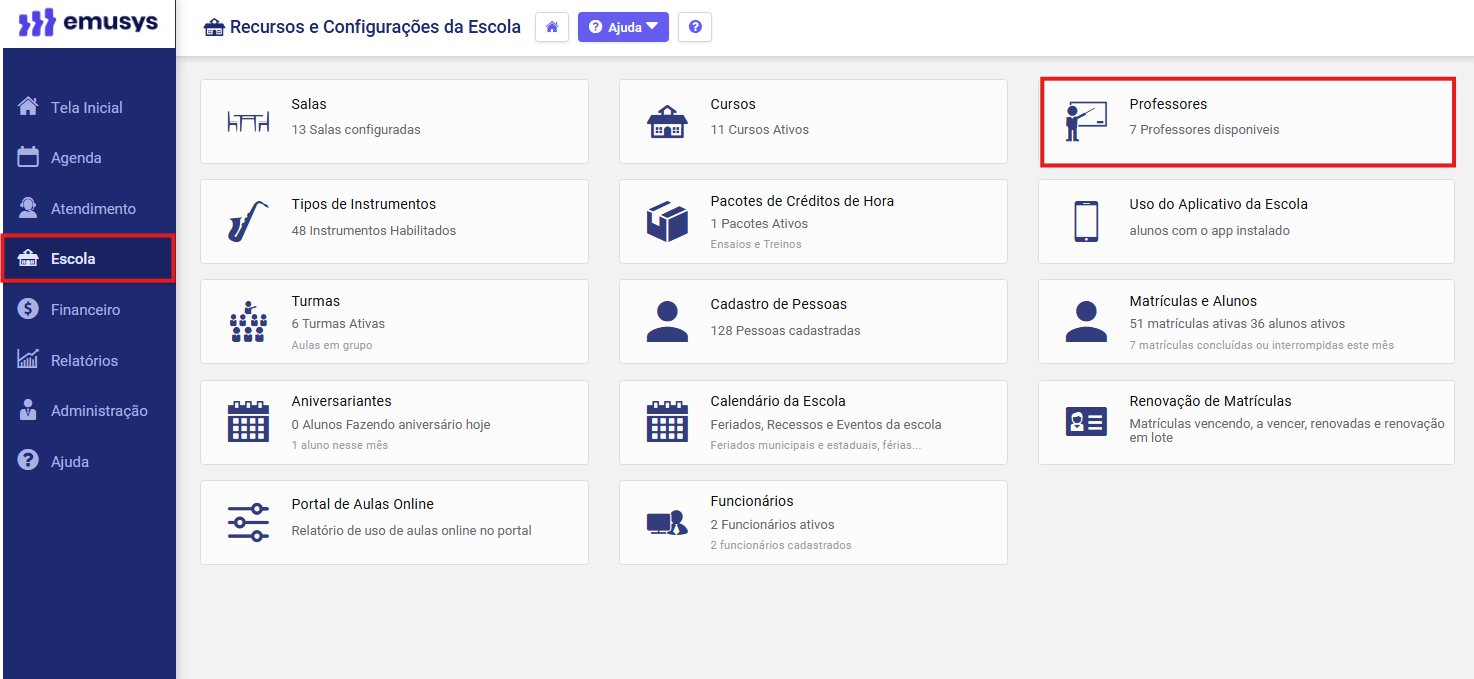Open the Matrículas e Alunos card

[1245, 321]
